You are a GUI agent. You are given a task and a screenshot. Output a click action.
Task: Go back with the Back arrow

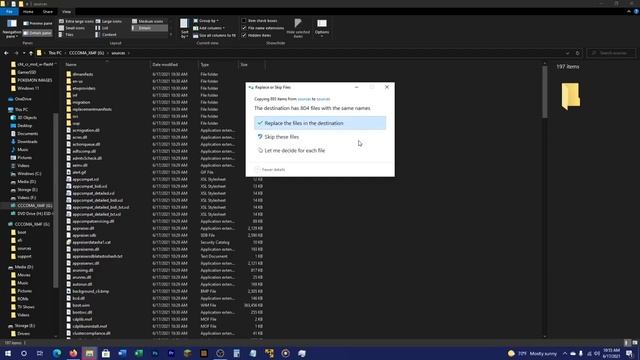[x=6, y=53]
